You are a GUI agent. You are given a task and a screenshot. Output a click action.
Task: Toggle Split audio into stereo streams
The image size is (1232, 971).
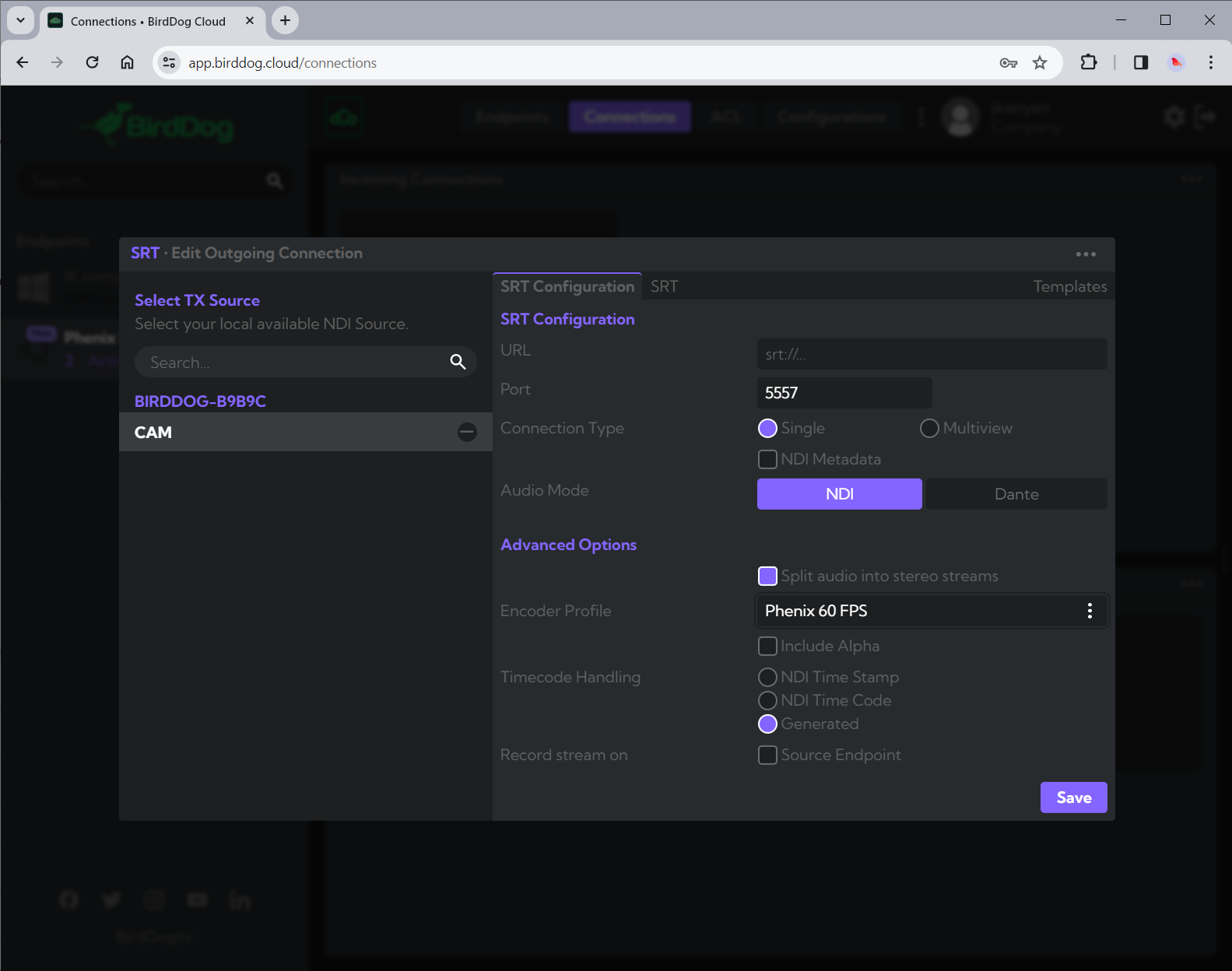(767, 576)
